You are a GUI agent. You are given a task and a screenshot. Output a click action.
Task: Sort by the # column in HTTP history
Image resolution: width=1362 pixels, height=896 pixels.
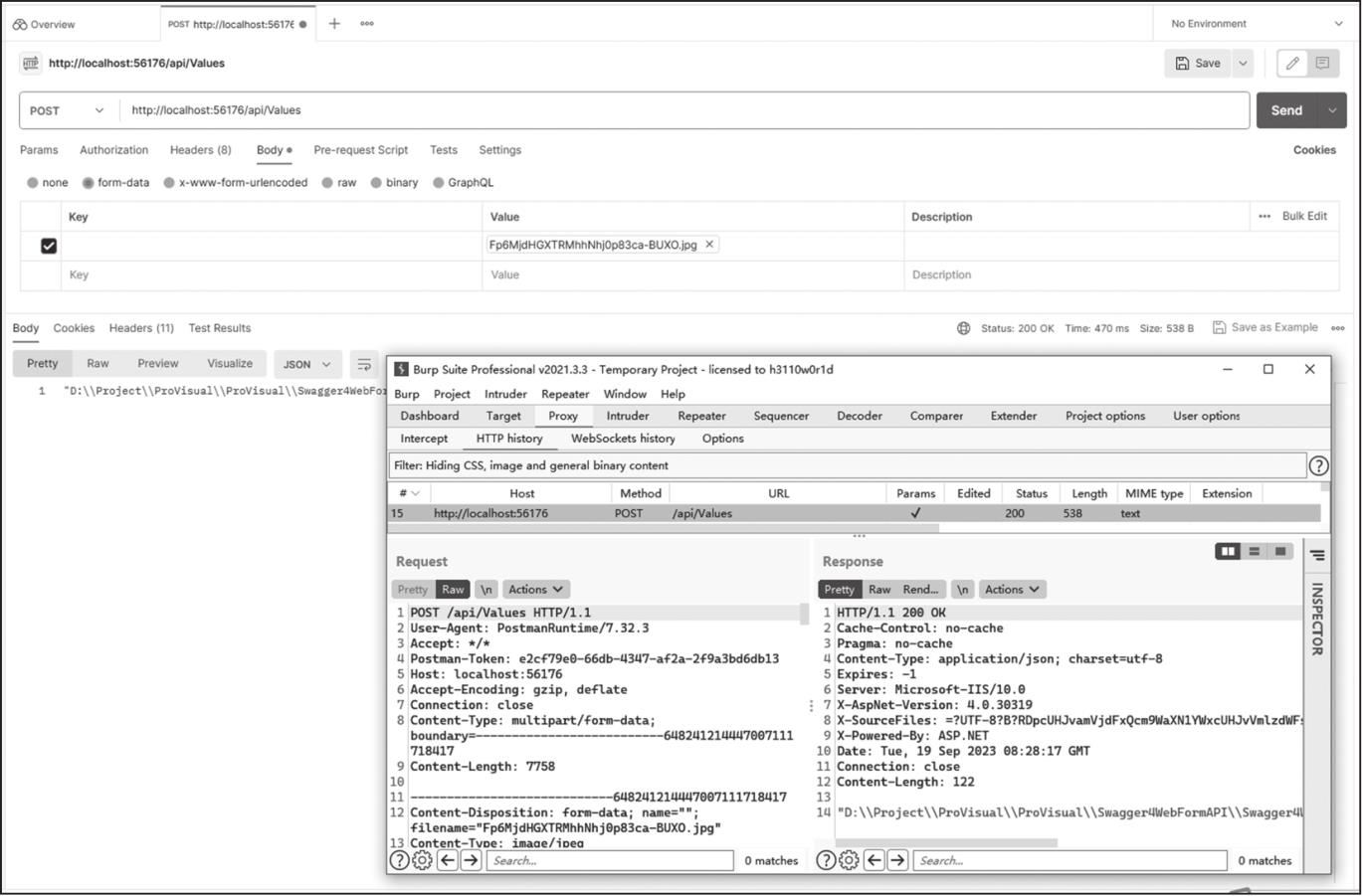click(x=409, y=493)
